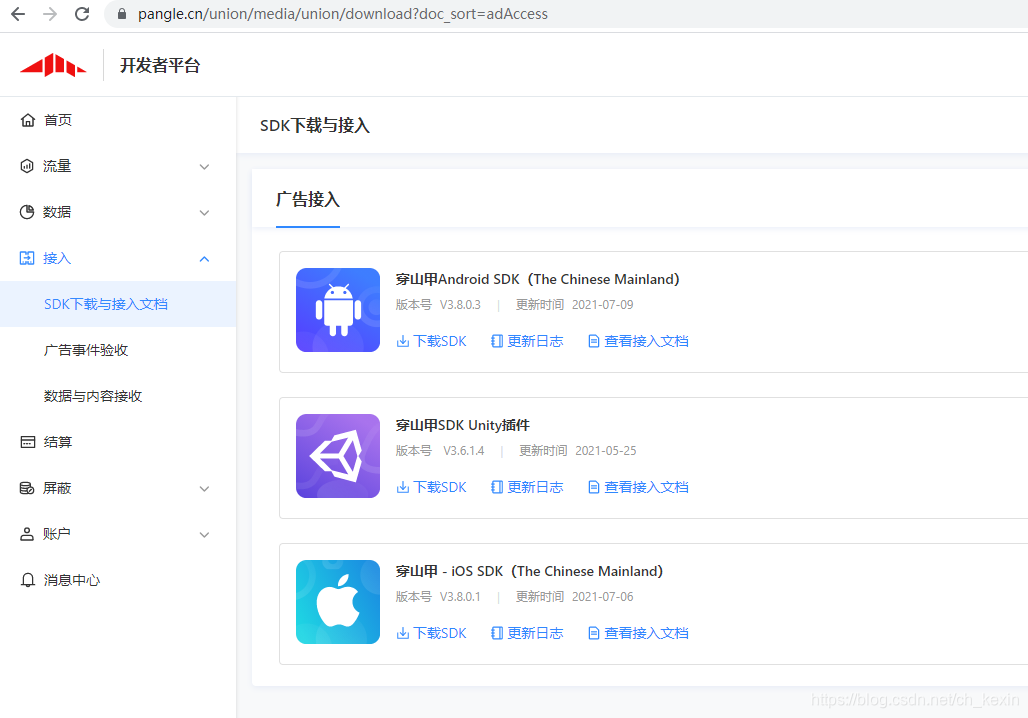The height and width of the screenshot is (718, 1028).
Task: Click the 开发者平台 title text
Action: point(160,65)
